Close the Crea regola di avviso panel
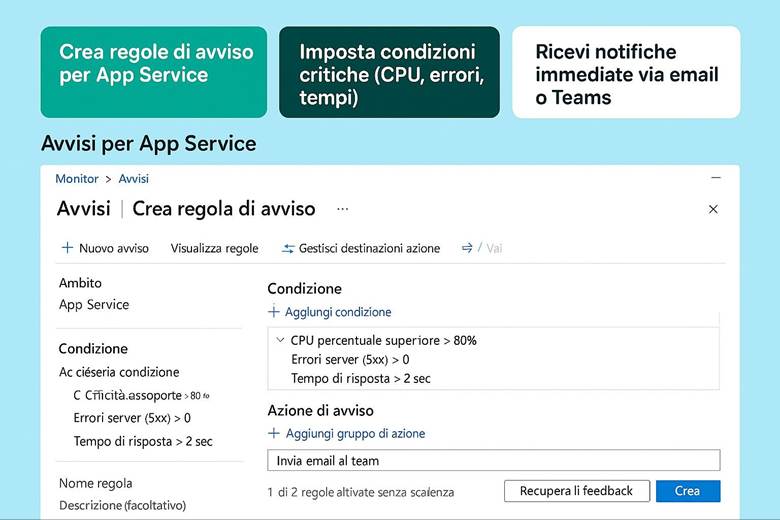780x520 pixels. coord(713,209)
